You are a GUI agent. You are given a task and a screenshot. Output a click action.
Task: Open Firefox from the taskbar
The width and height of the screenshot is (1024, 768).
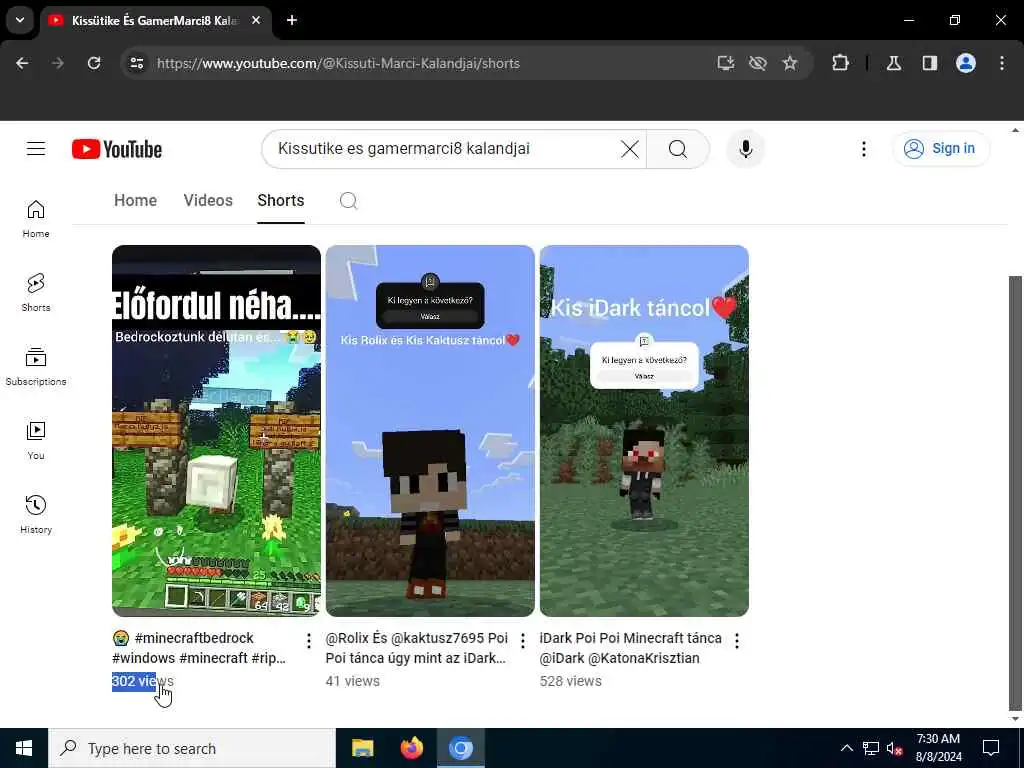pyautogui.click(x=411, y=748)
